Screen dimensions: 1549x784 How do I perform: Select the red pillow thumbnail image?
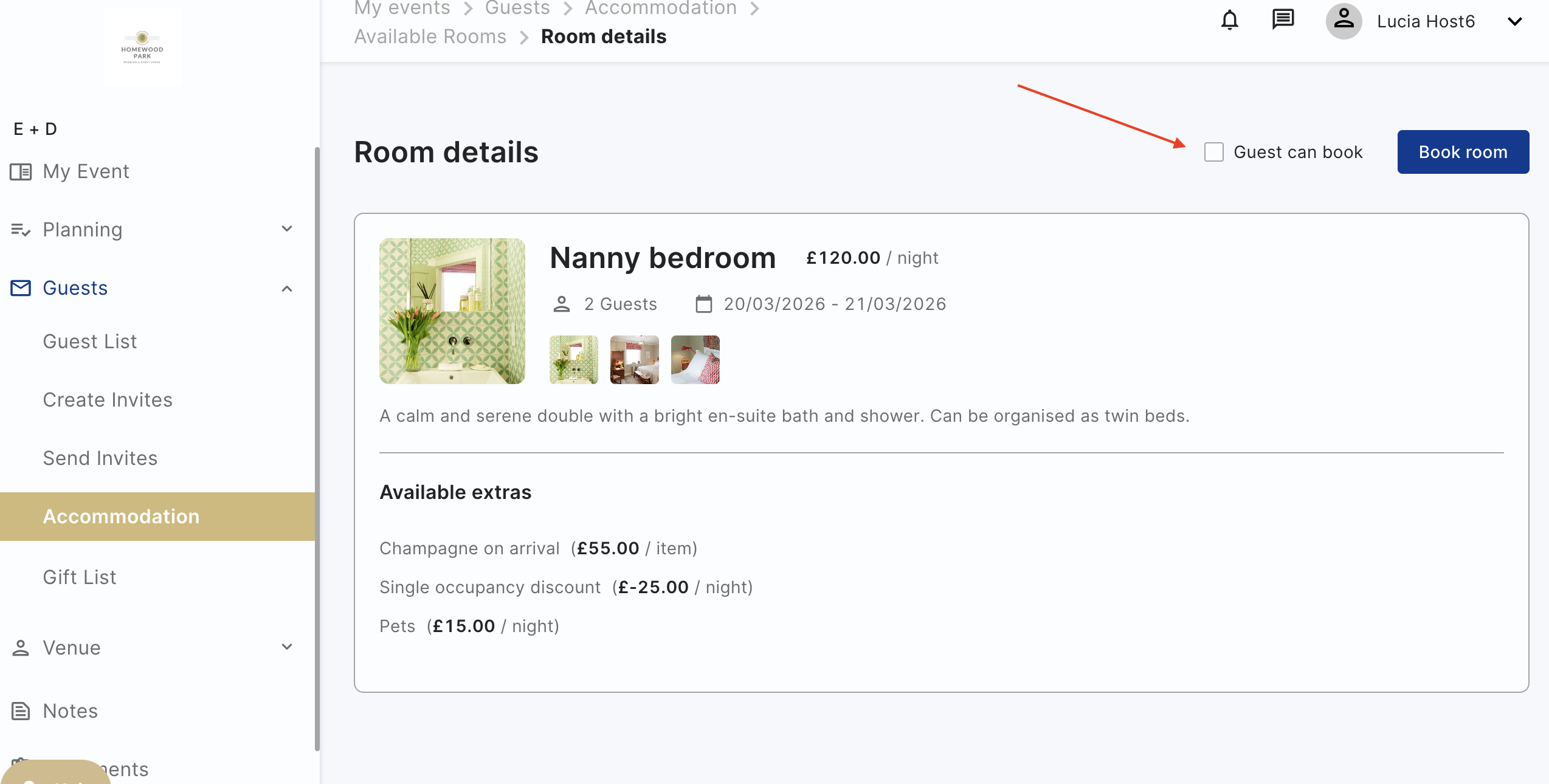coord(695,360)
